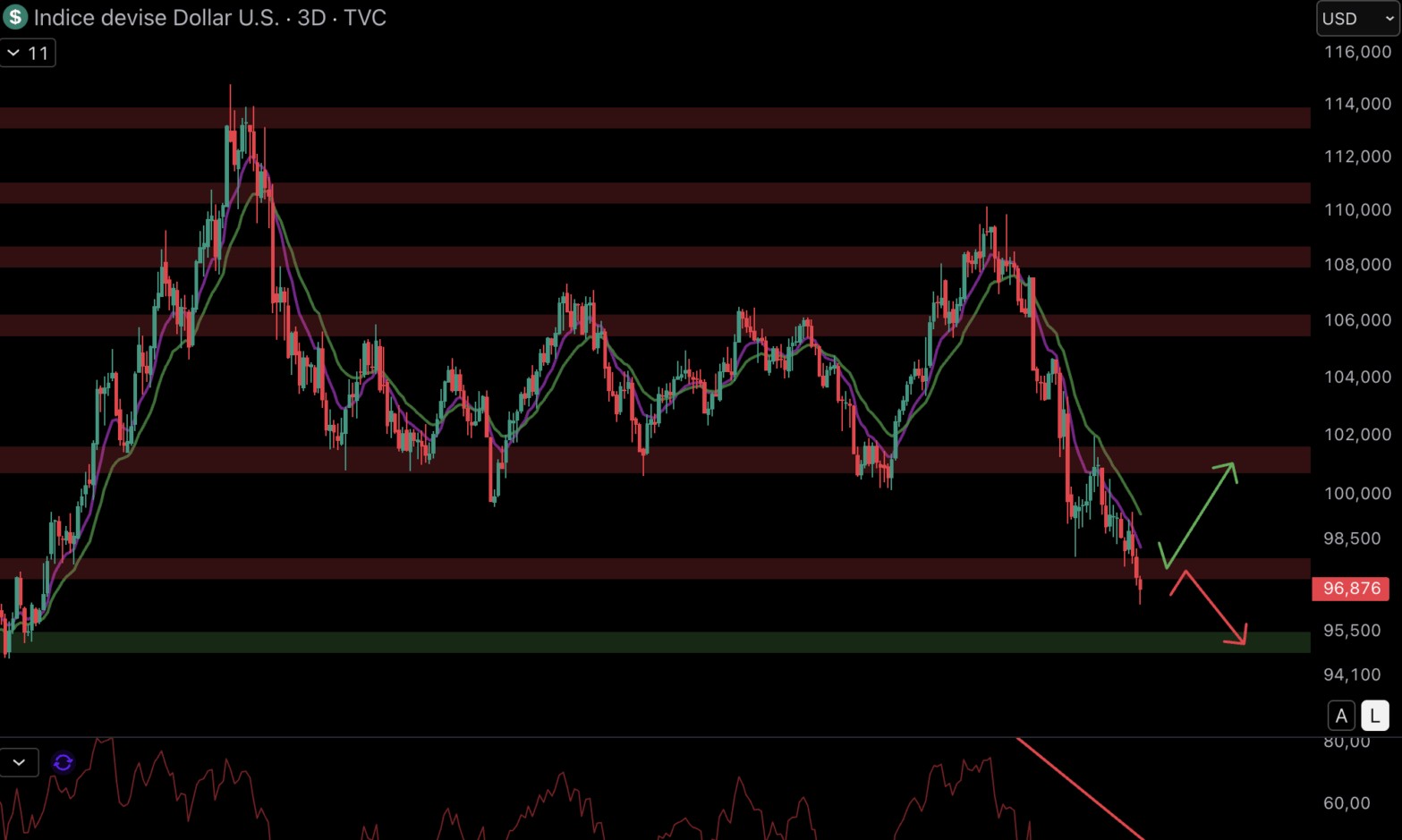Collapse the lower indicator pane chevron
Image resolution: width=1402 pixels, height=840 pixels.
coord(19,762)
